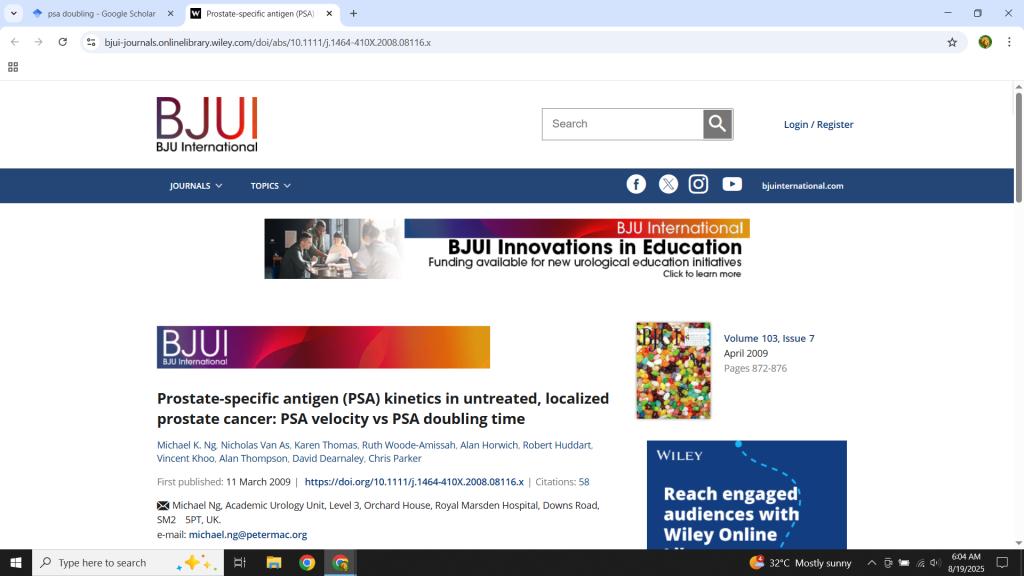Open the Instagram social icon
The width and height of the screenshot is (1024, 576).
click(699, 184)
